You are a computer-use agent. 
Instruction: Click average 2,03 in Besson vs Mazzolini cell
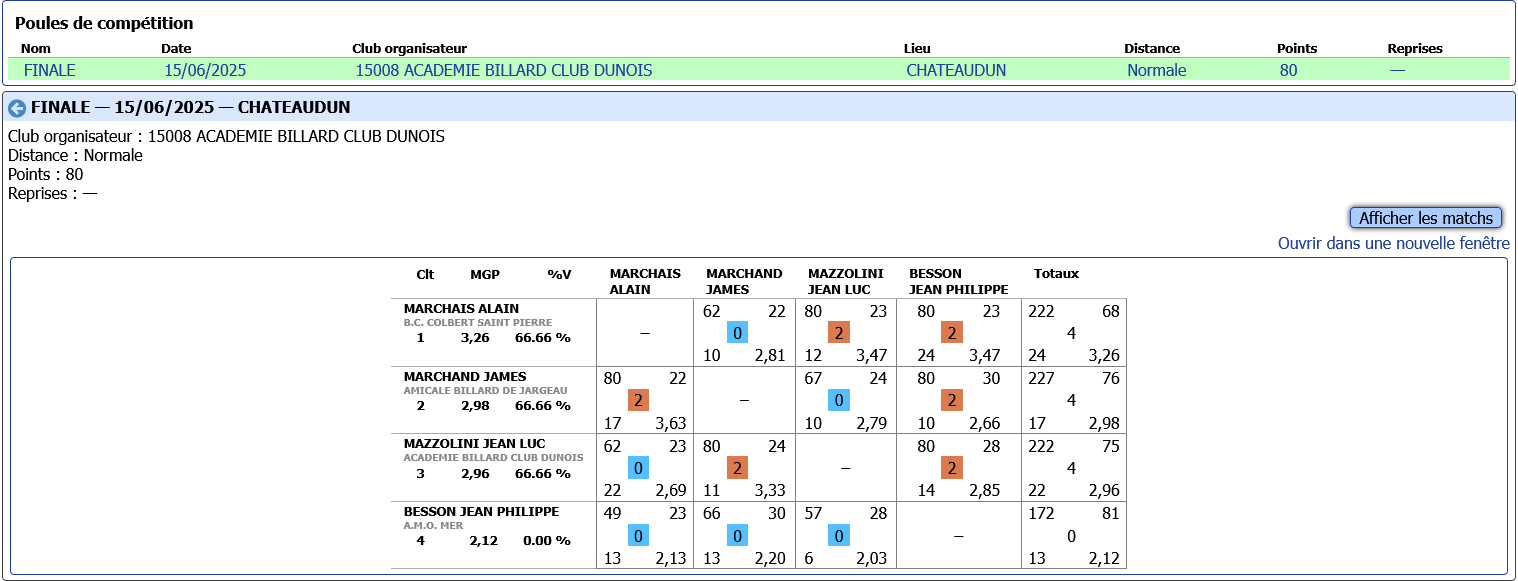pos(871,559)
